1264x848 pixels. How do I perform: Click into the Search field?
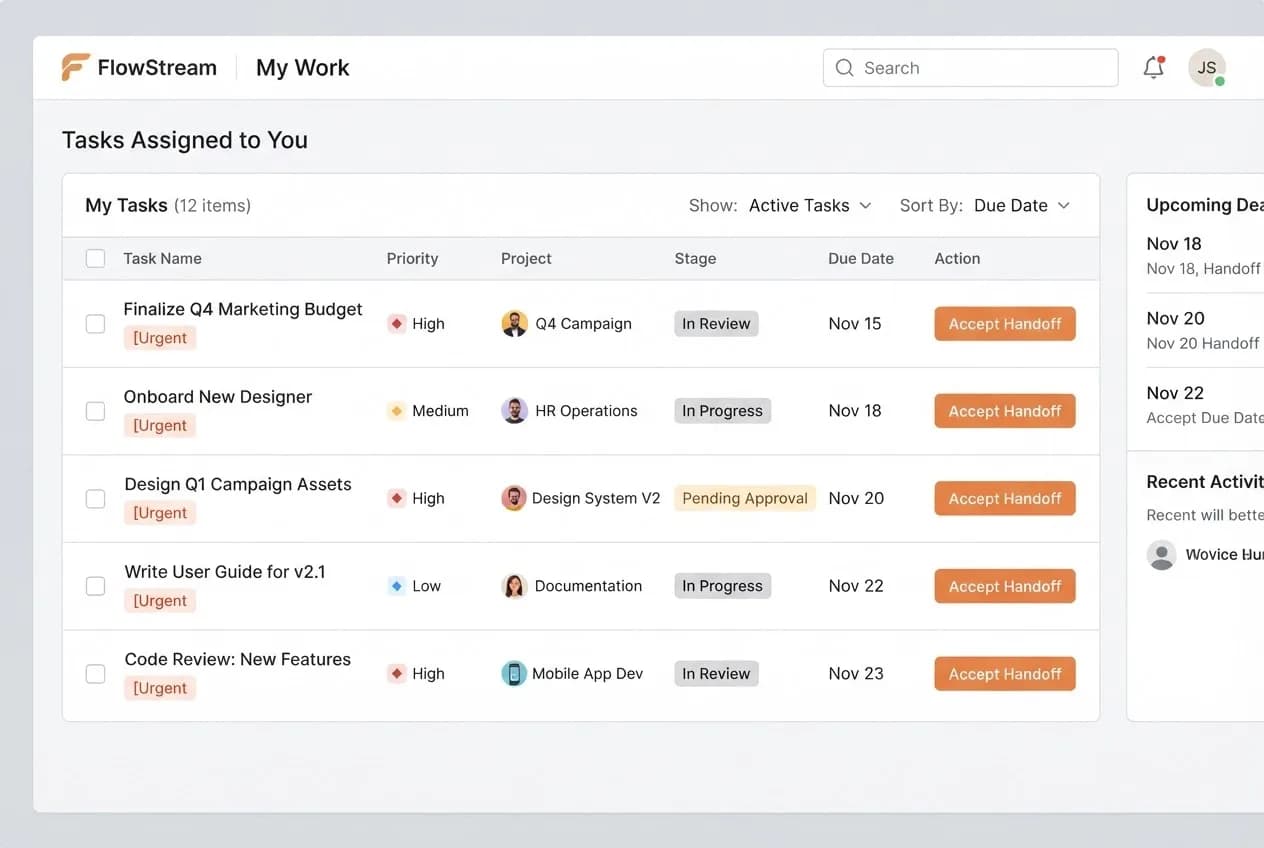970,68
